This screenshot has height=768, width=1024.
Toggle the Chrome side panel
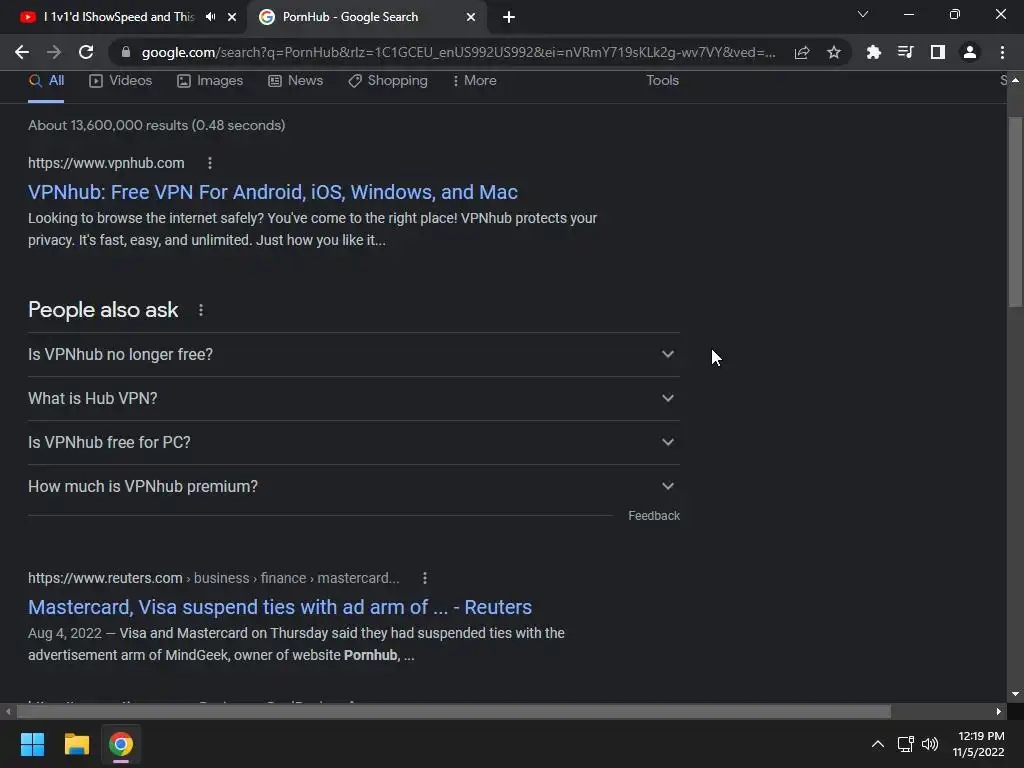click(x=938, y=52)
